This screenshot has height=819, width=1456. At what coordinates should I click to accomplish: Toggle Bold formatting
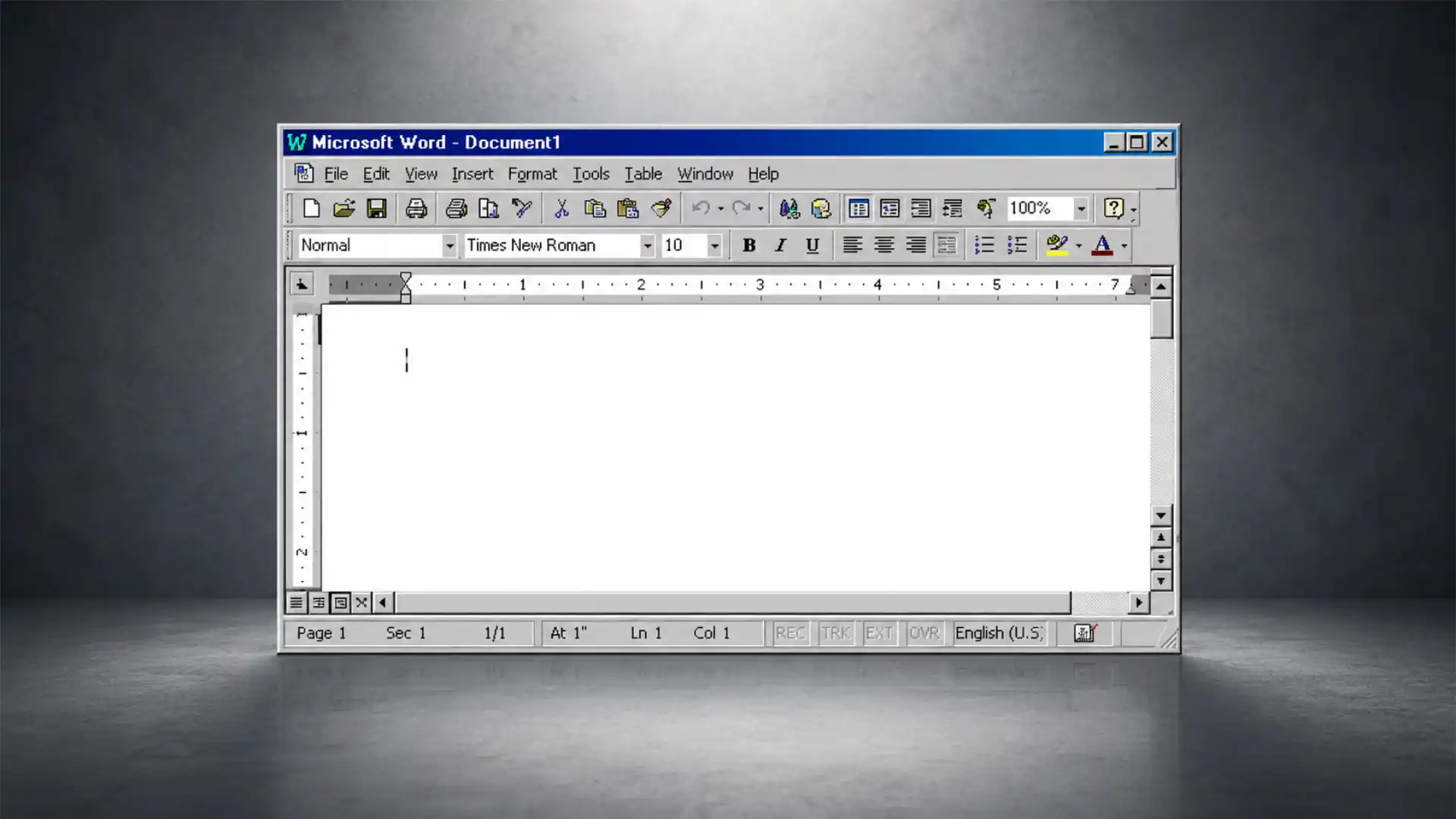(x=749, y=246)
